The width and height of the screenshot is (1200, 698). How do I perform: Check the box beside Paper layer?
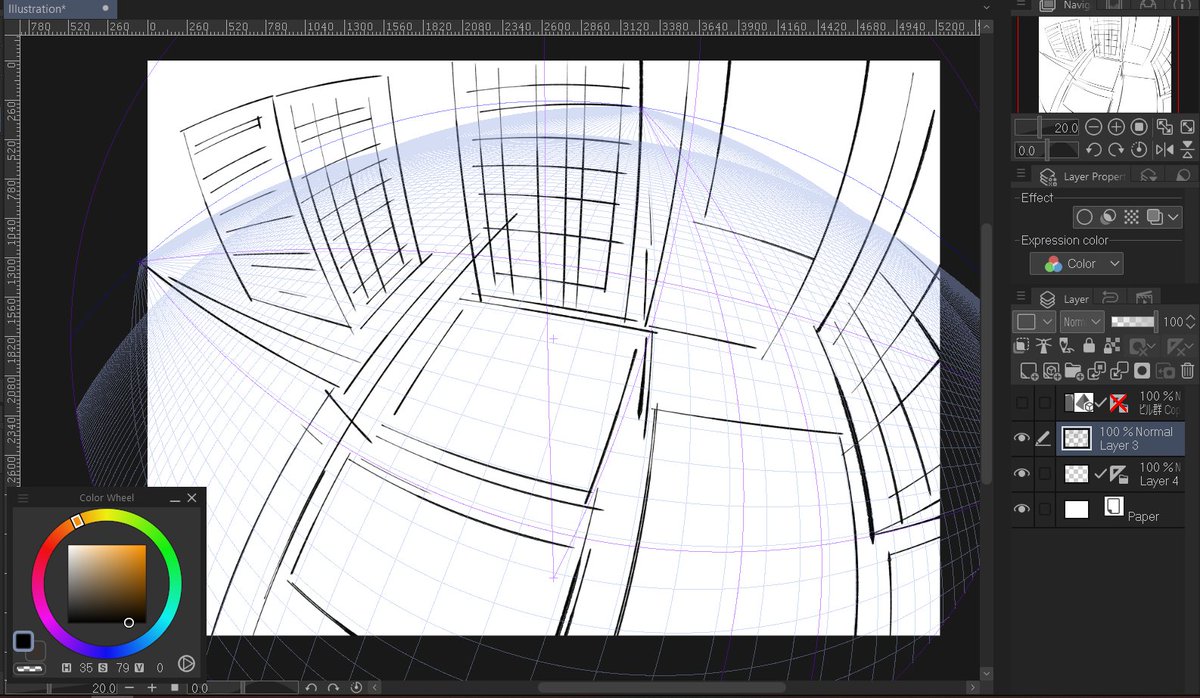pyautogui.click(x=1045, y=509)
